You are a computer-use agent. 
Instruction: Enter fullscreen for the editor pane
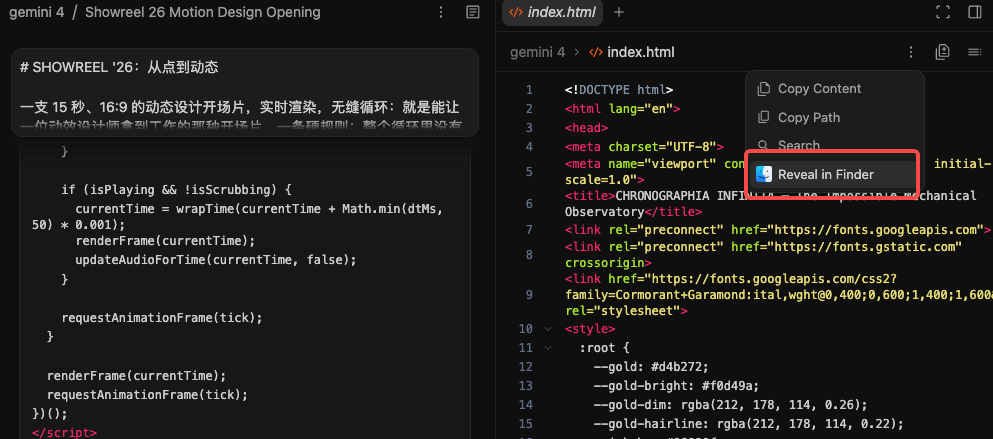click(943, 12)
